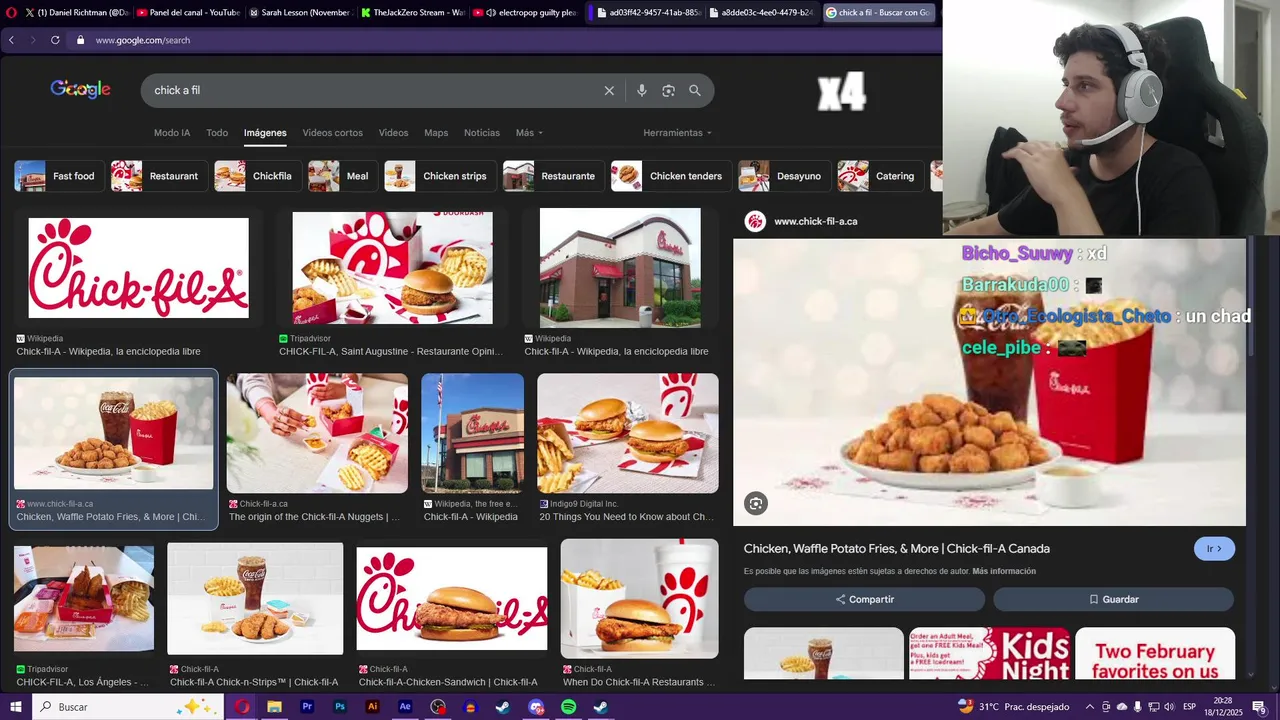
Task: Expand the Más dropdown
Action: pos(529,133)
